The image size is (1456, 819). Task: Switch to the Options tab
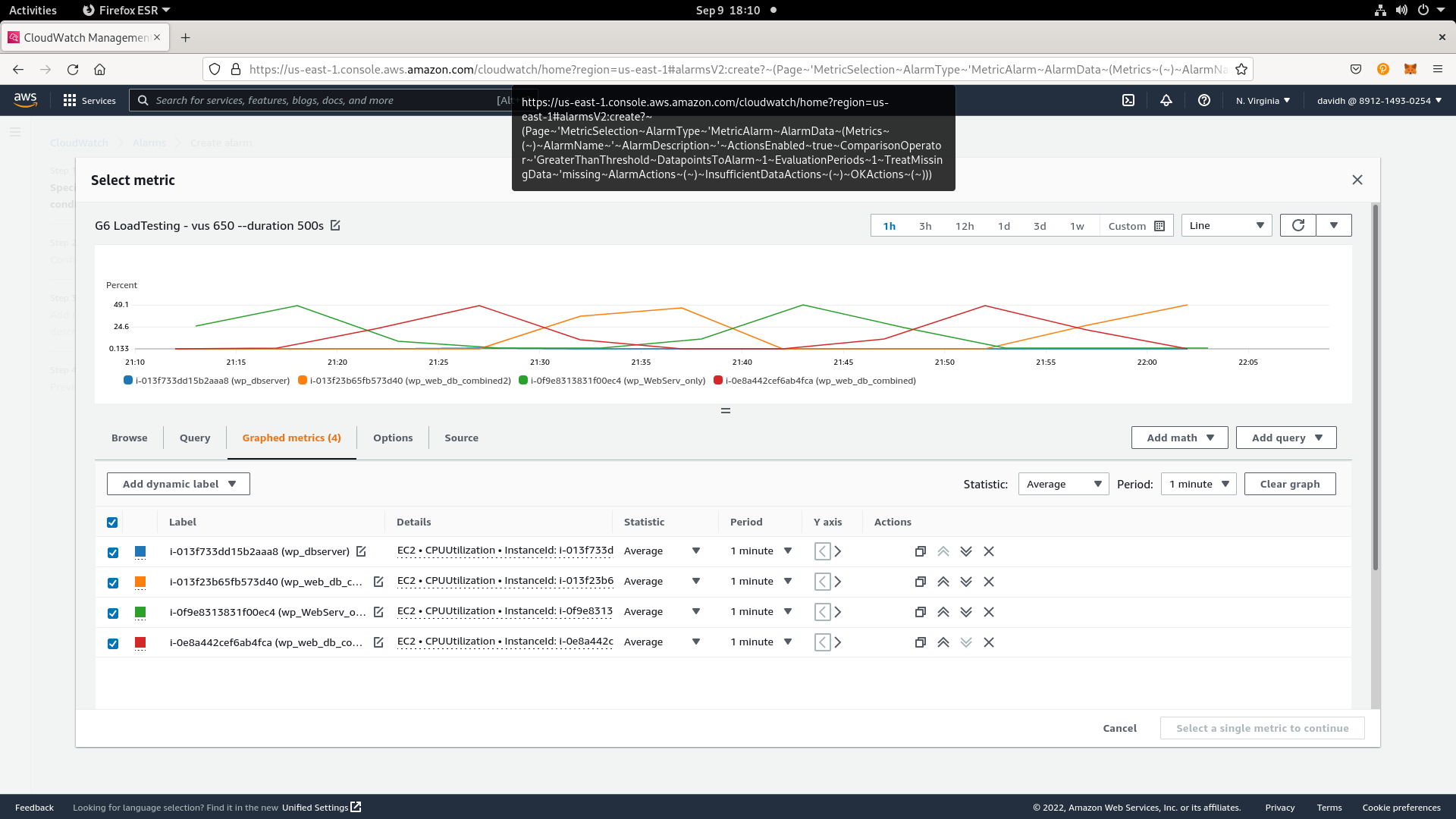392,438
